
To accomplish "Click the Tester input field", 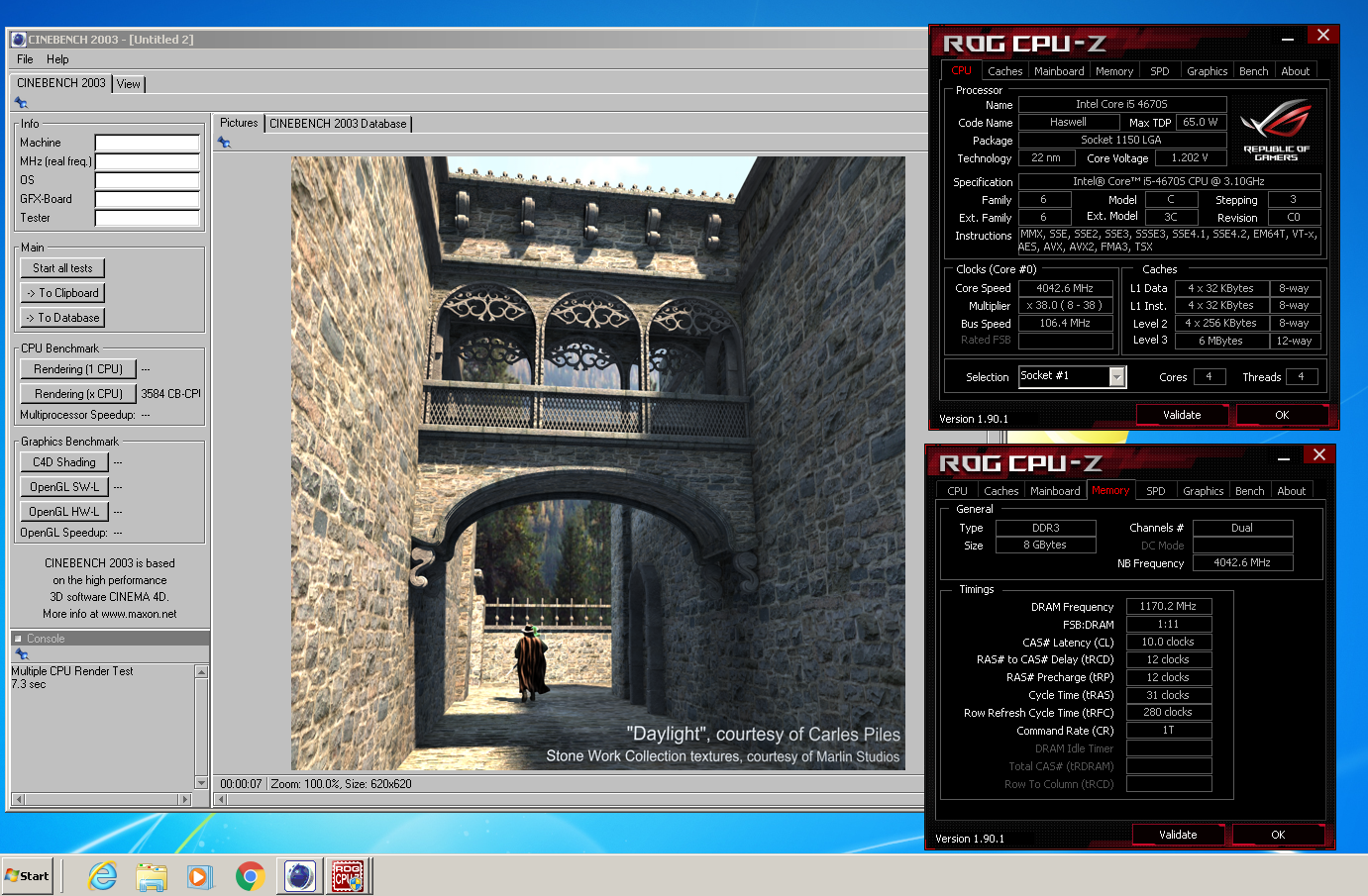I will pyautogui.click(x=148, y=218).
